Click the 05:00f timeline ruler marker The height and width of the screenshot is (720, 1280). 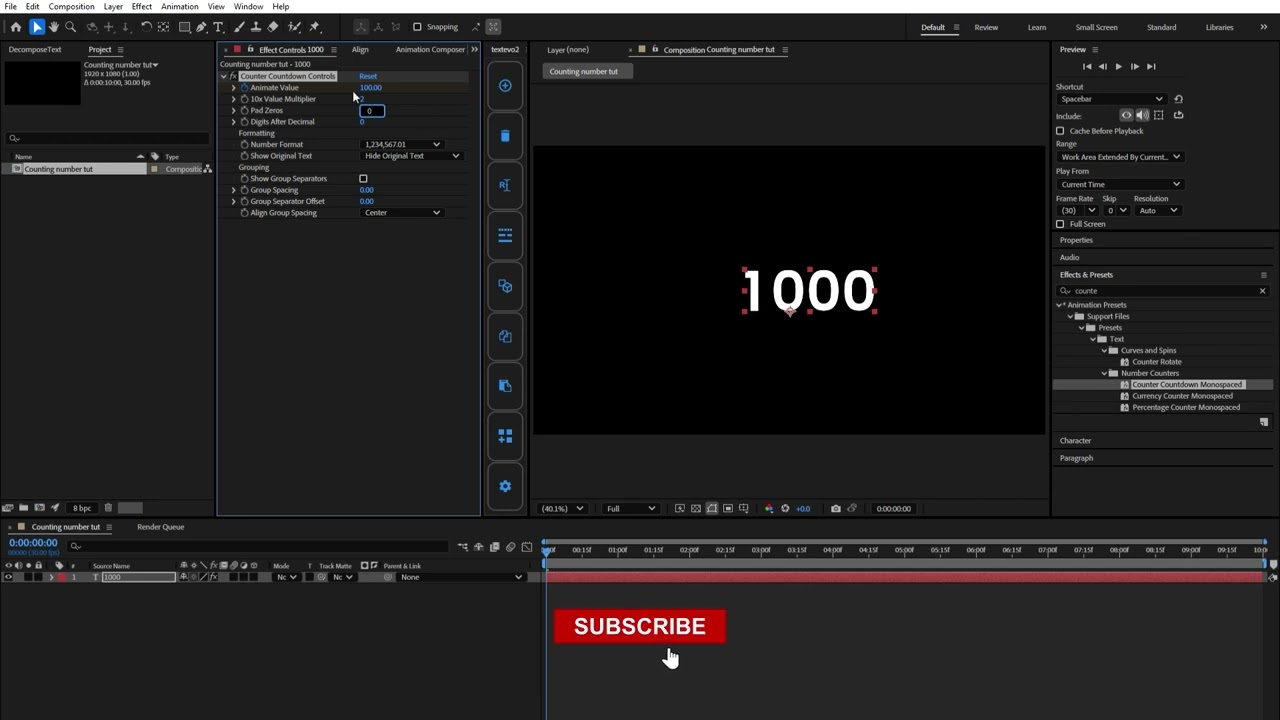(x=904, y=550)
